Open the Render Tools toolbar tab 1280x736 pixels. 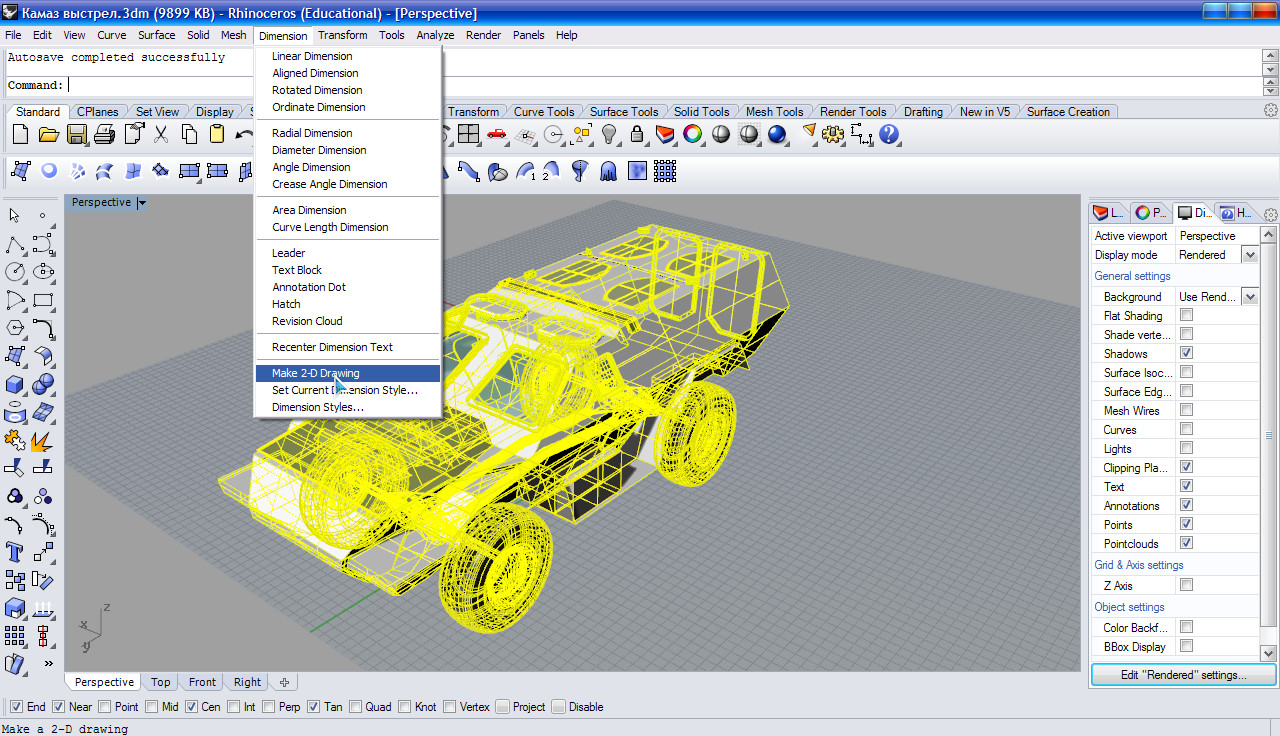pos(853,112)
